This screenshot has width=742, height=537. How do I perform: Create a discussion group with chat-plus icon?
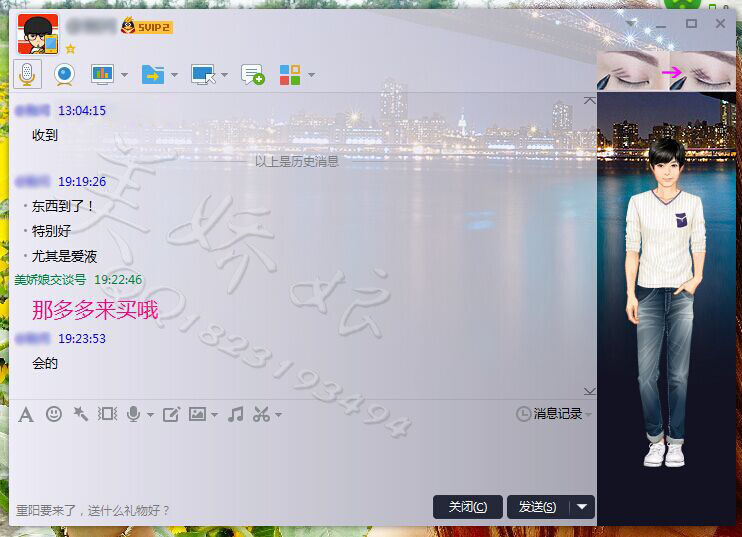click(253, 75)
